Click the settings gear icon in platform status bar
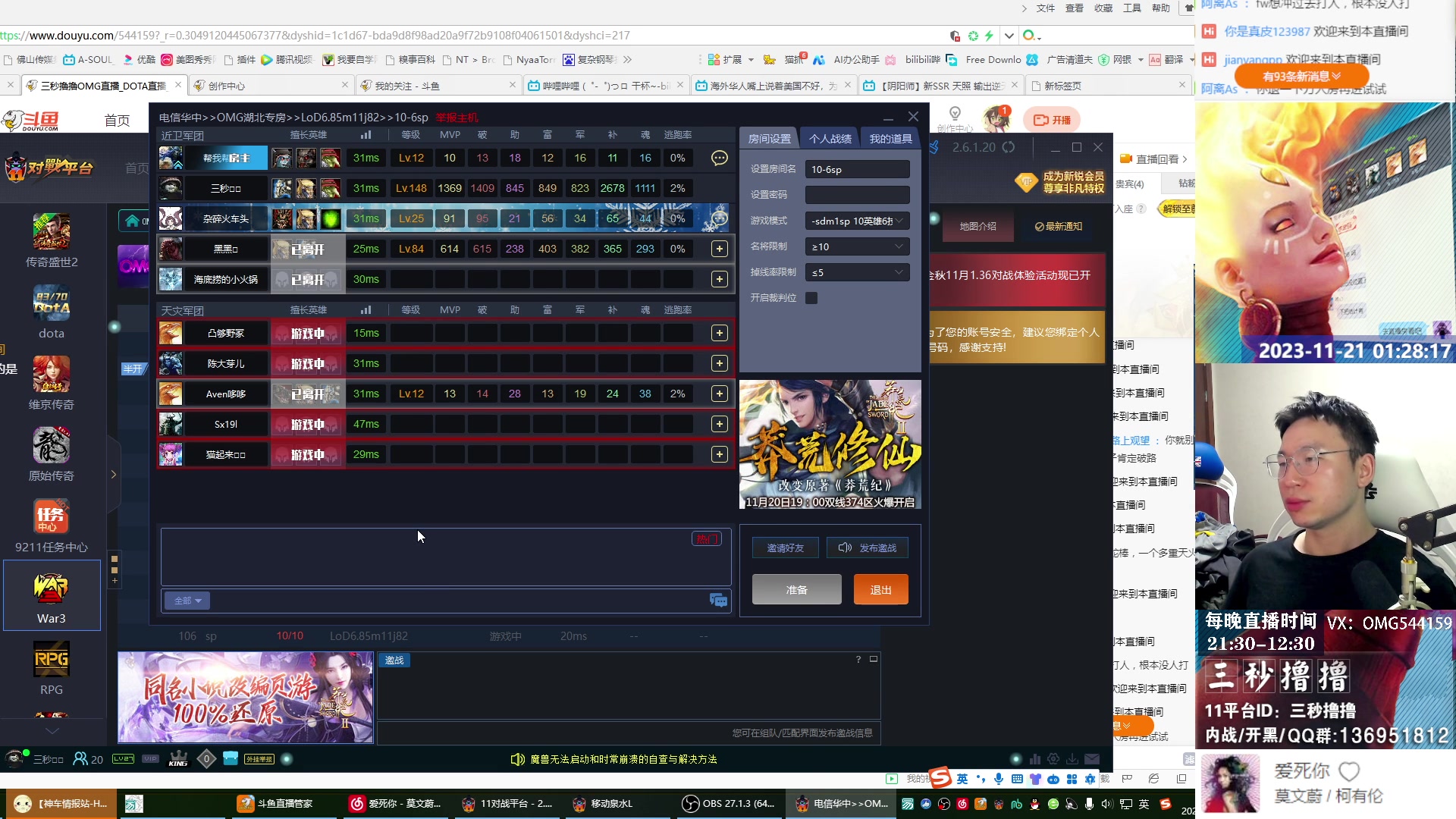The height and width of the screenshot is (819, 1456). coord(1053,759)
